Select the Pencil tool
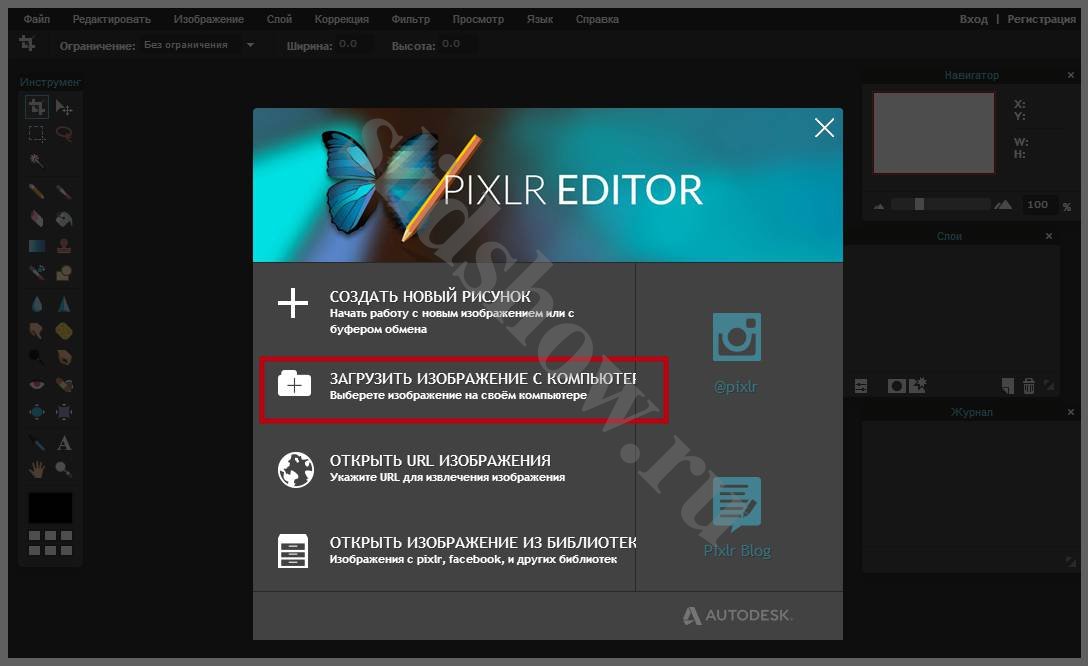This screenshot has width=1088, height=666. (x=37, y=191)
